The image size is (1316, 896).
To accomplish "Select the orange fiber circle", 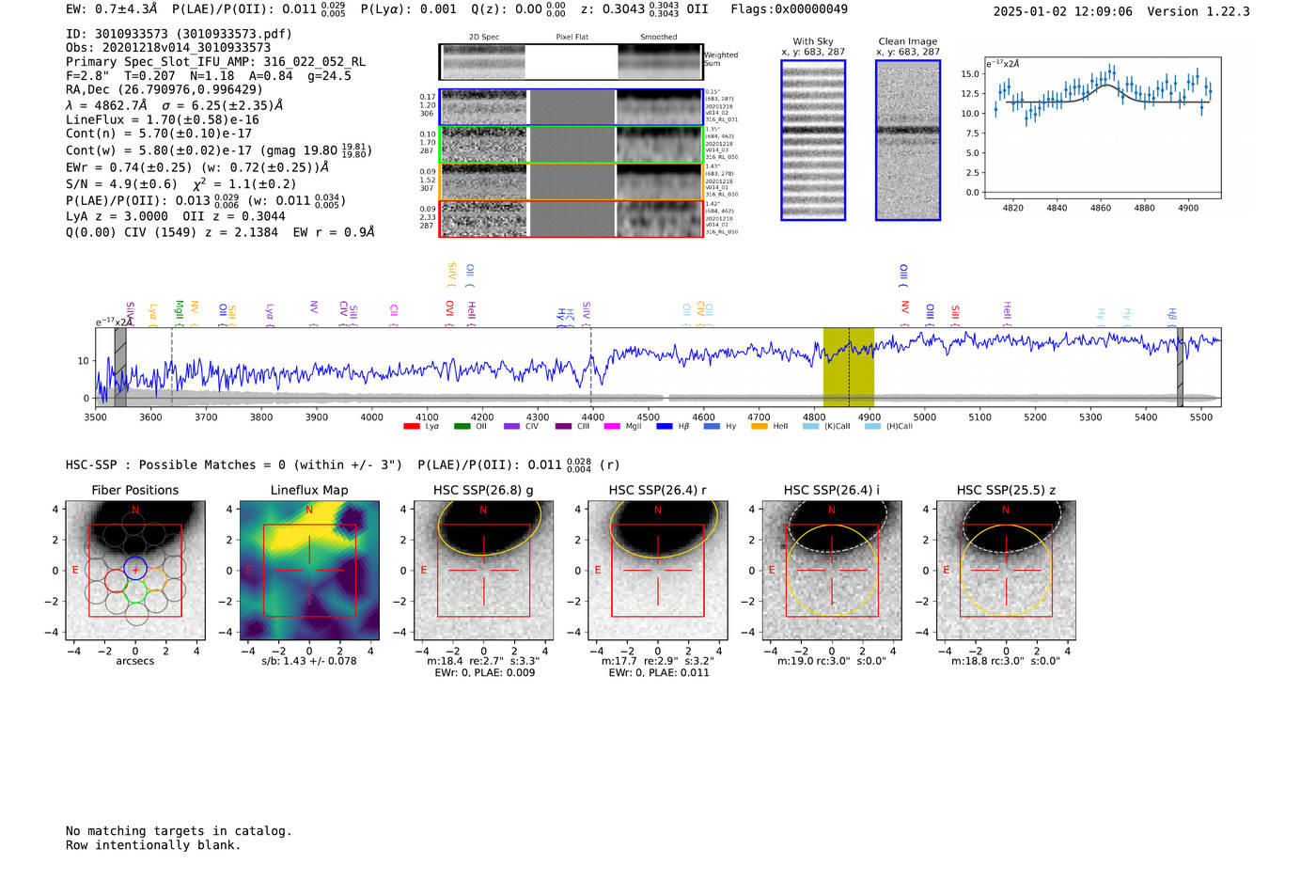I will 155,580.
